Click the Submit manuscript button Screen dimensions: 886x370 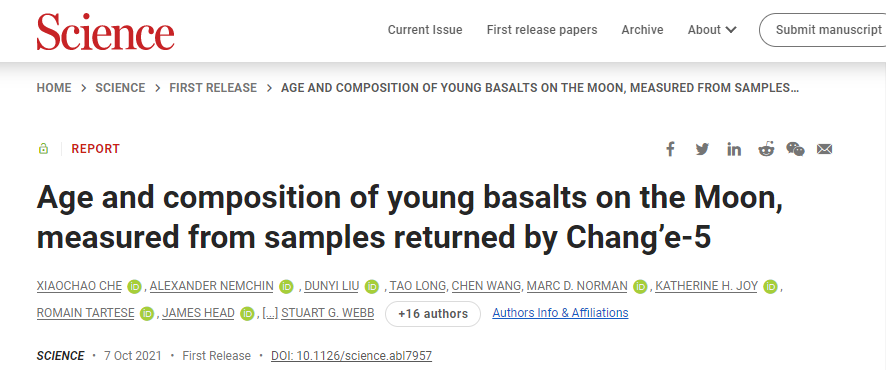point(823,30)
